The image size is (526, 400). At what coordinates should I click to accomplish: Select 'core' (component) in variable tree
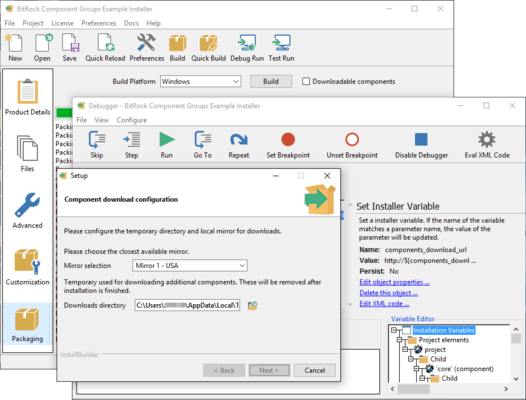pyautogui.click(x=464, y=369)
